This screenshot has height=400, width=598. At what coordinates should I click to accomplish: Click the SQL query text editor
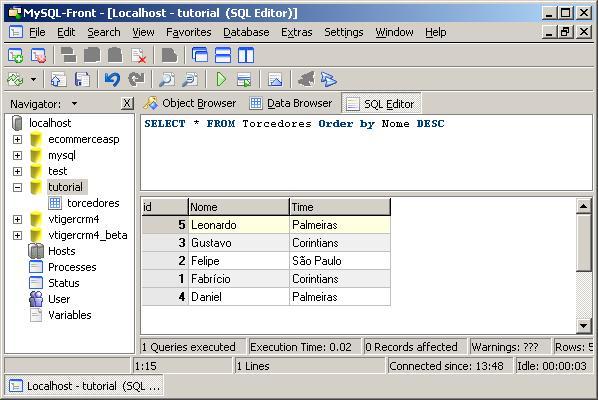[x=366, y=153]
